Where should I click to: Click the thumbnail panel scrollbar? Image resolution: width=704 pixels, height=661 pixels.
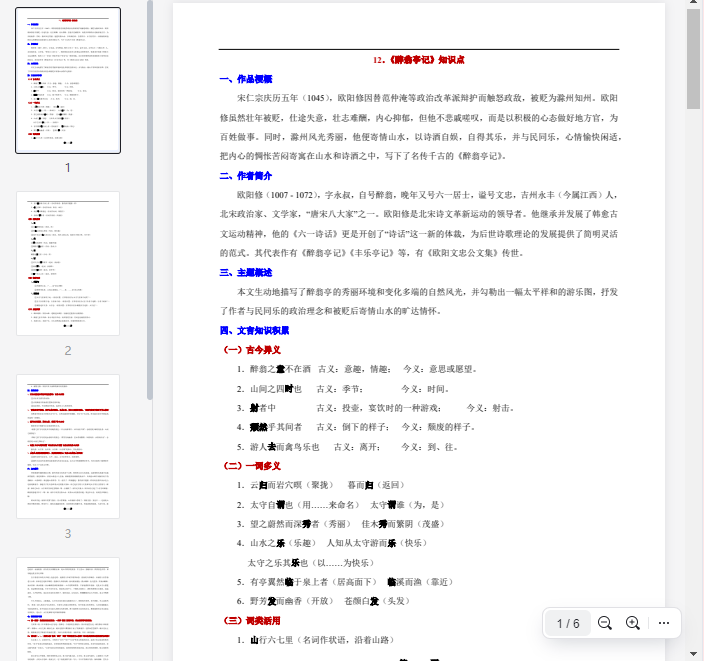coord(150,200)
